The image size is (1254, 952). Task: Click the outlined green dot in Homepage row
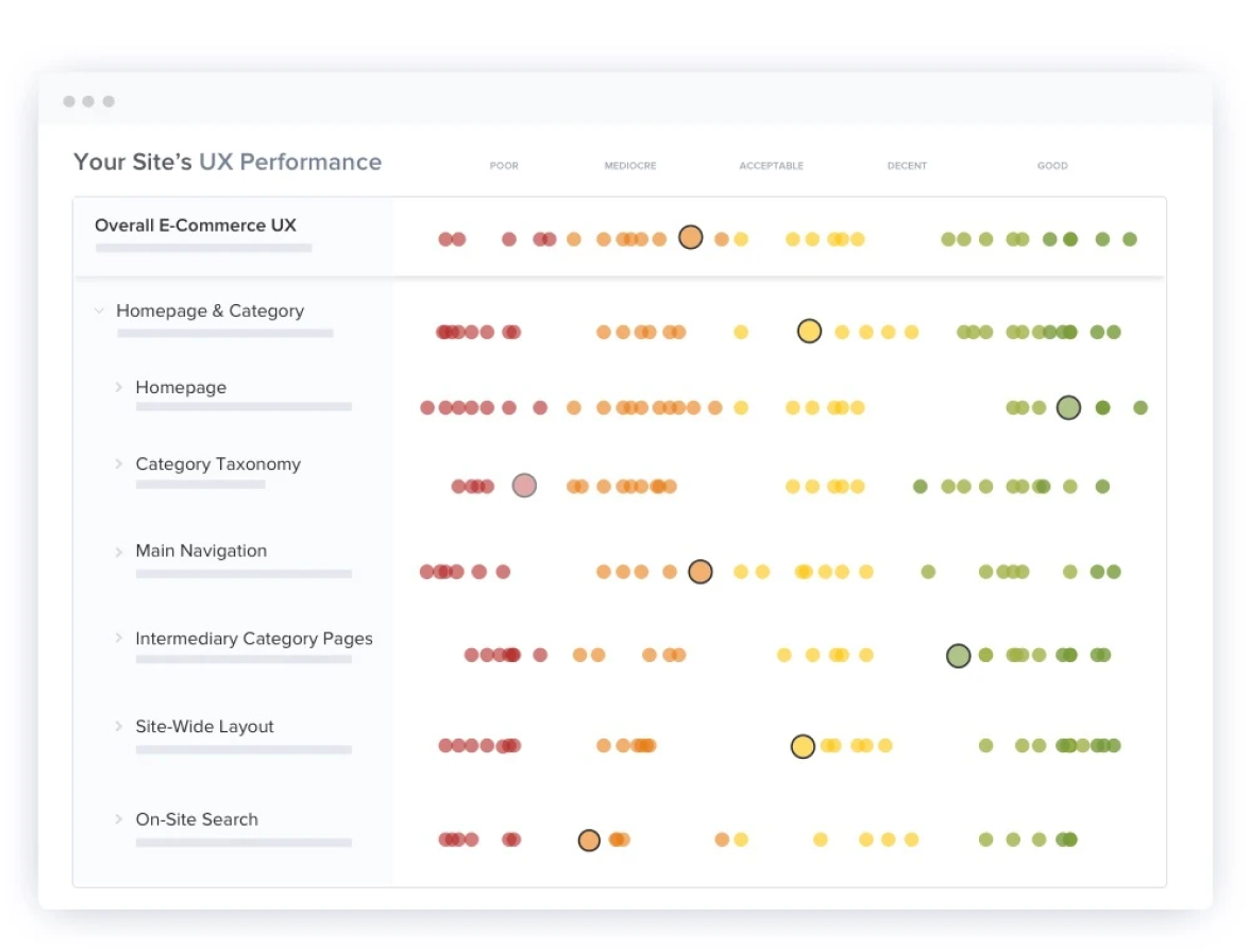[x=1068, y=407]
